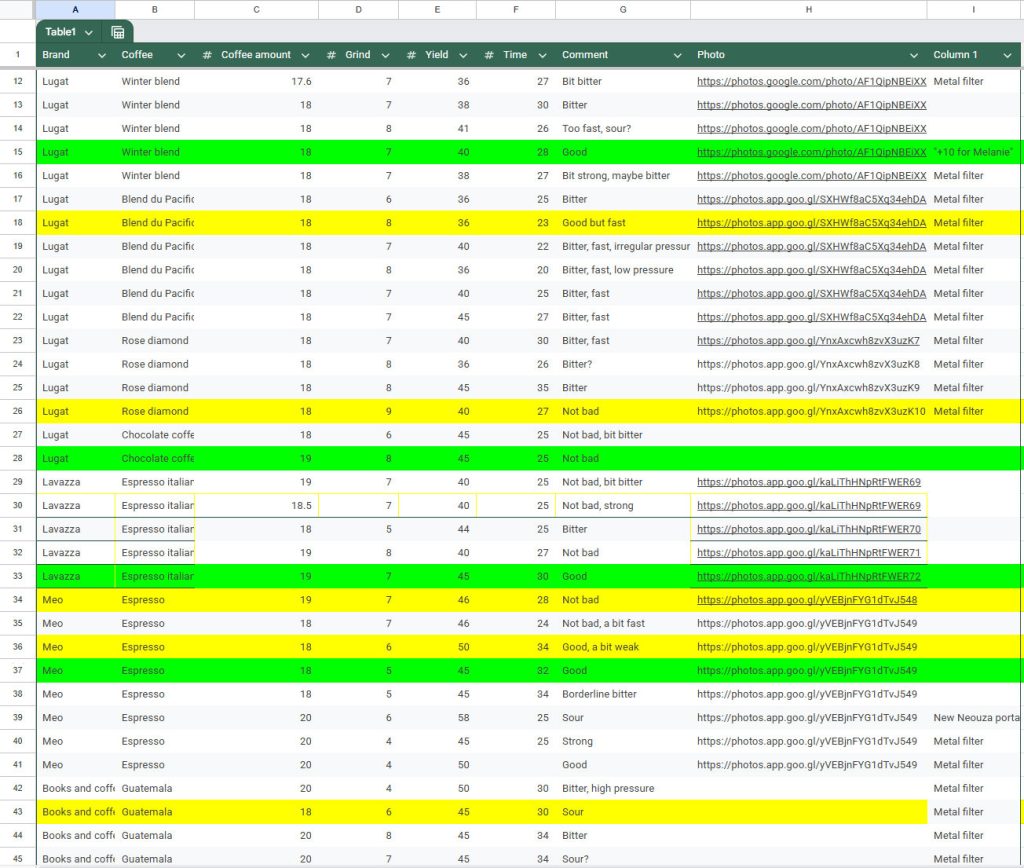Select the 17.6 coffee amount cell
This screenshot has height=868, width=1024.
click(256, 82)
